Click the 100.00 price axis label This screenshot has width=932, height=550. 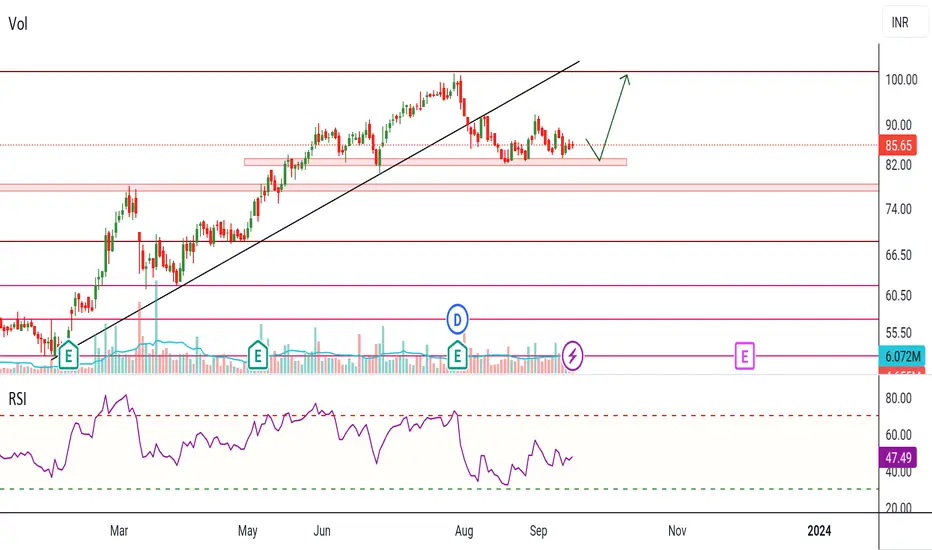click(901, 80)
